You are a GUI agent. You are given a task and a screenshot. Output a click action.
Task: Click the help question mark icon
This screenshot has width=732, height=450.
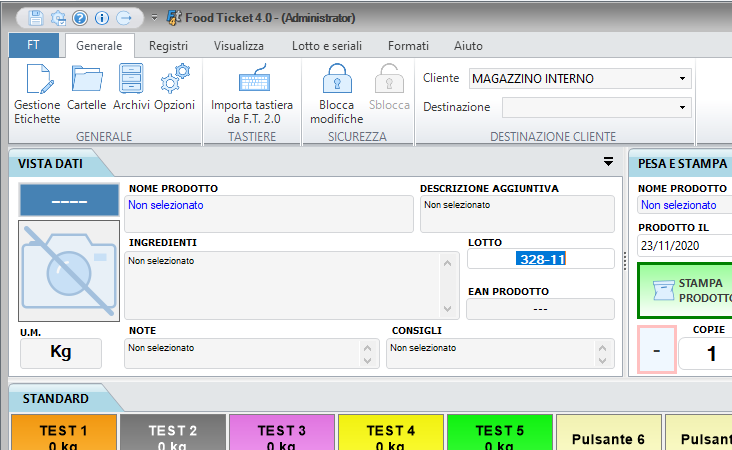[x=80, y=18]
